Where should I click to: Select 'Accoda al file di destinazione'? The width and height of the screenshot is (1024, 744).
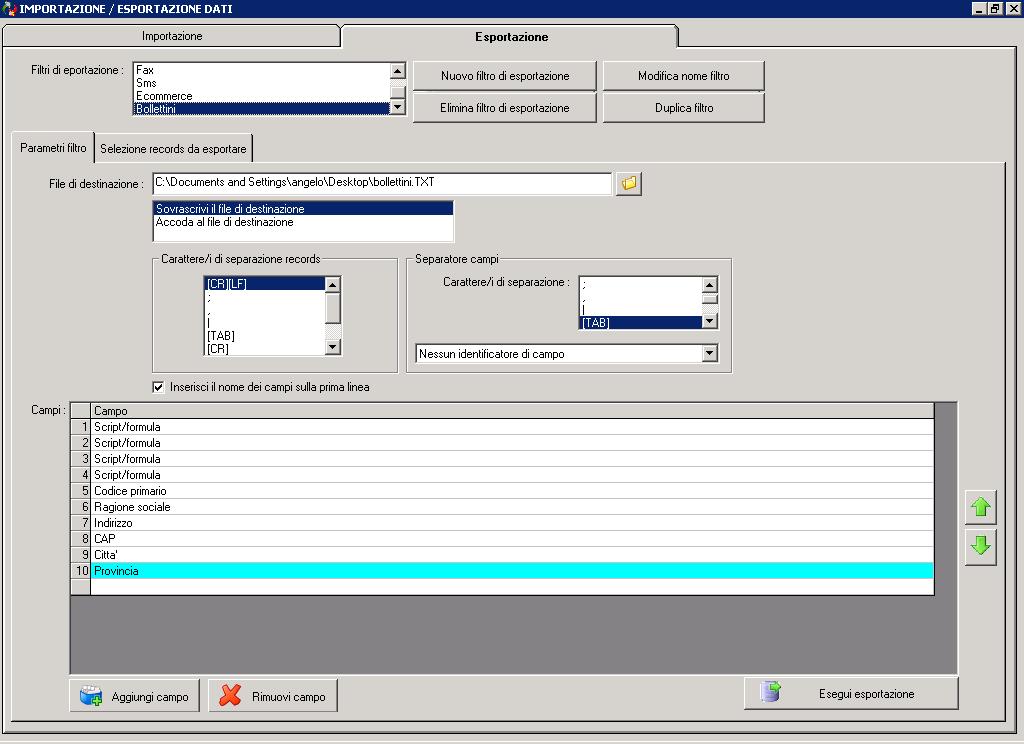[303, 222]
